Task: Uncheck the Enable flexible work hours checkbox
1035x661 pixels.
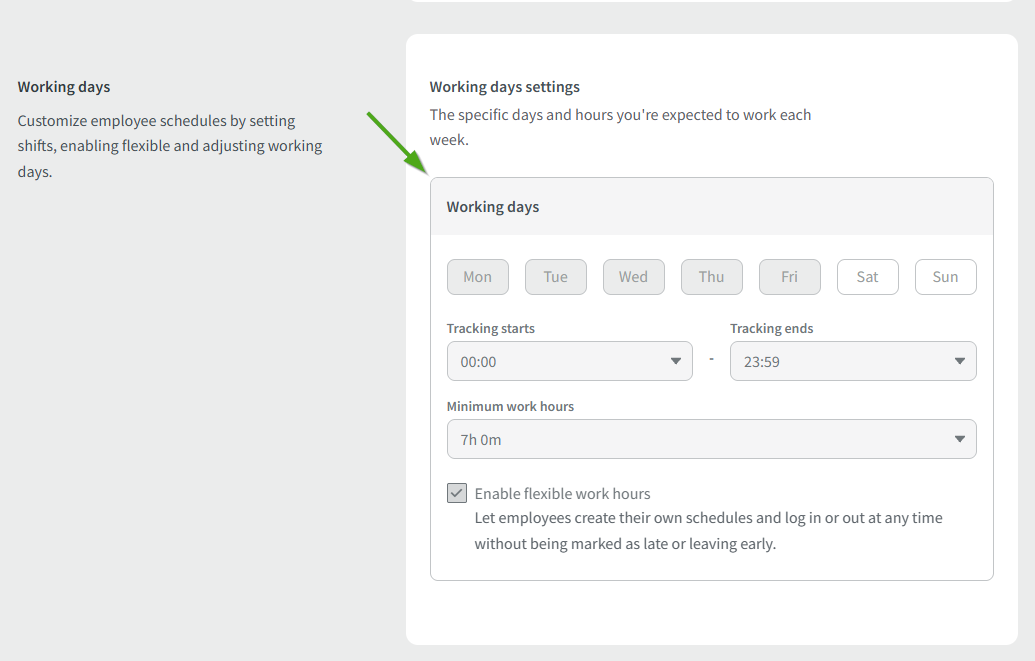Action: [457, 493]
